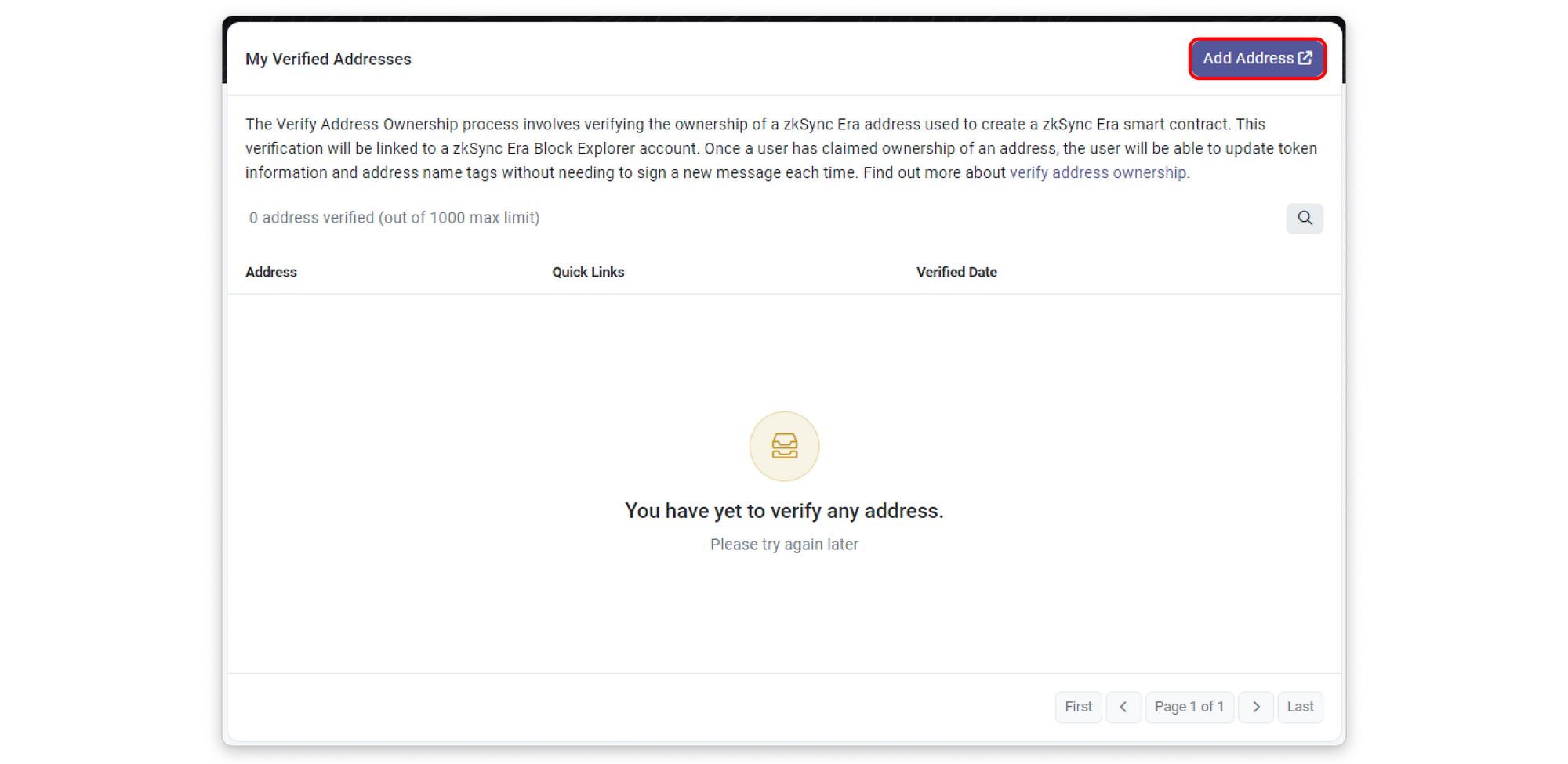Go to previous page with left chevron
1568x764 pixels.
tap(1123, 707)
